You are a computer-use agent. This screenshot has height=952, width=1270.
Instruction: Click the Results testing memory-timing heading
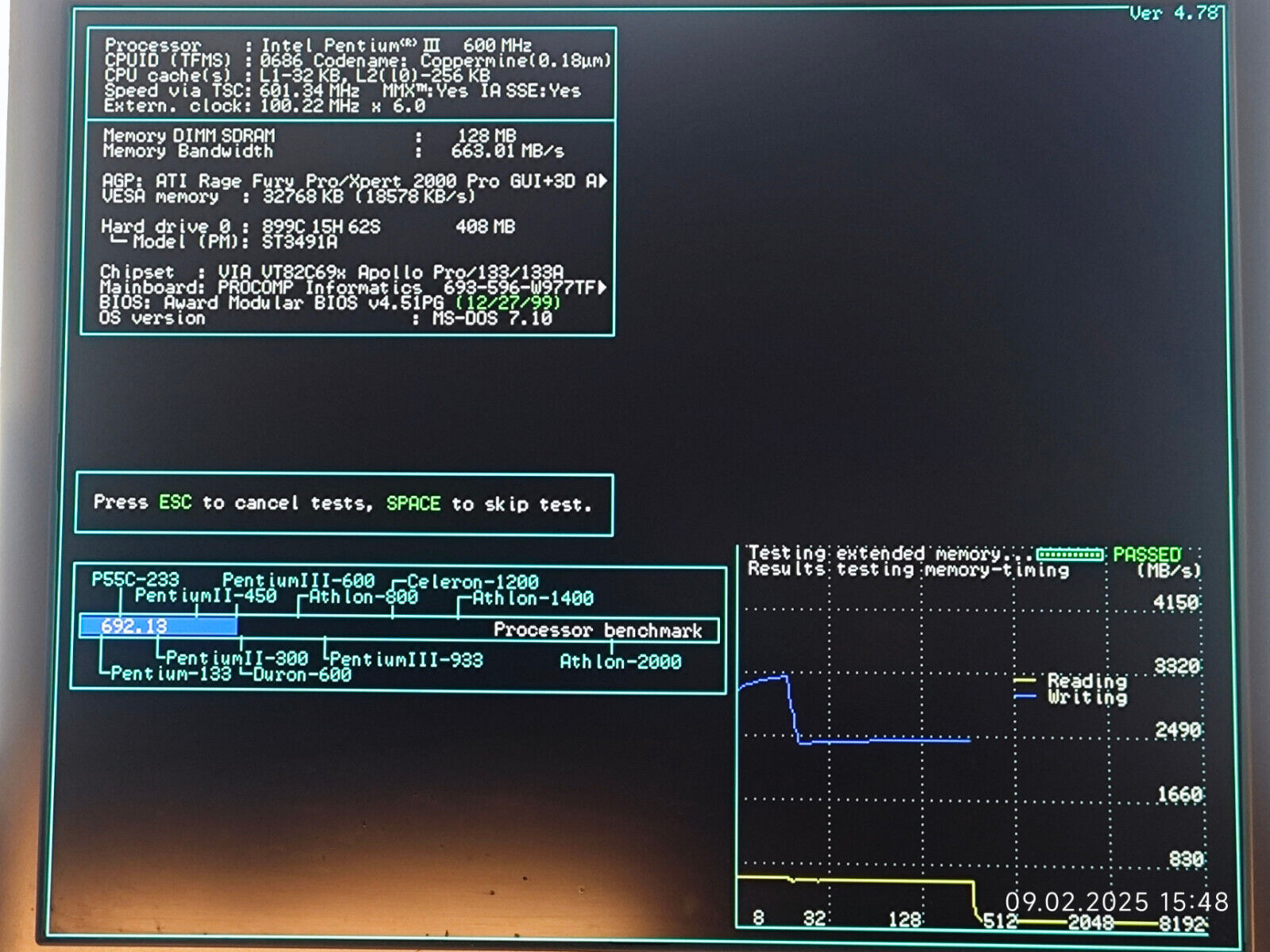pos(908,569)
